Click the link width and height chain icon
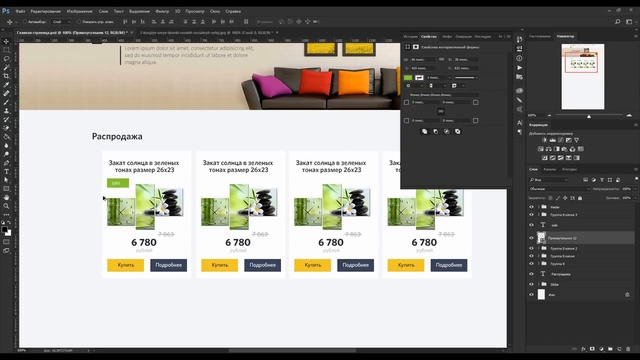 [441, 60]
